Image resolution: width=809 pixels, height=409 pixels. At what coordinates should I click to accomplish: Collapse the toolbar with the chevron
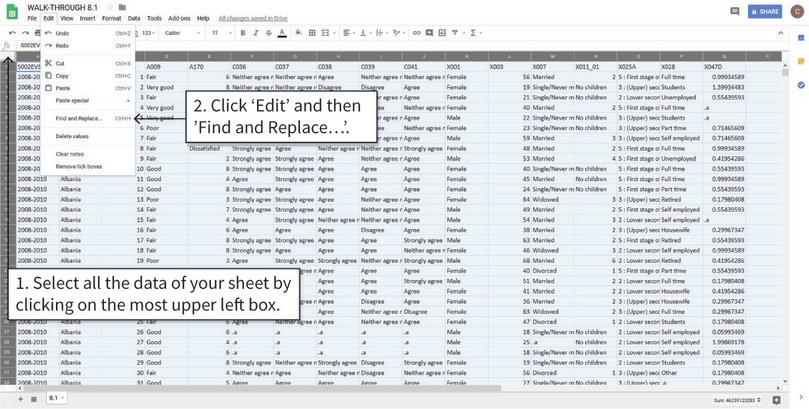pos(781,33)
